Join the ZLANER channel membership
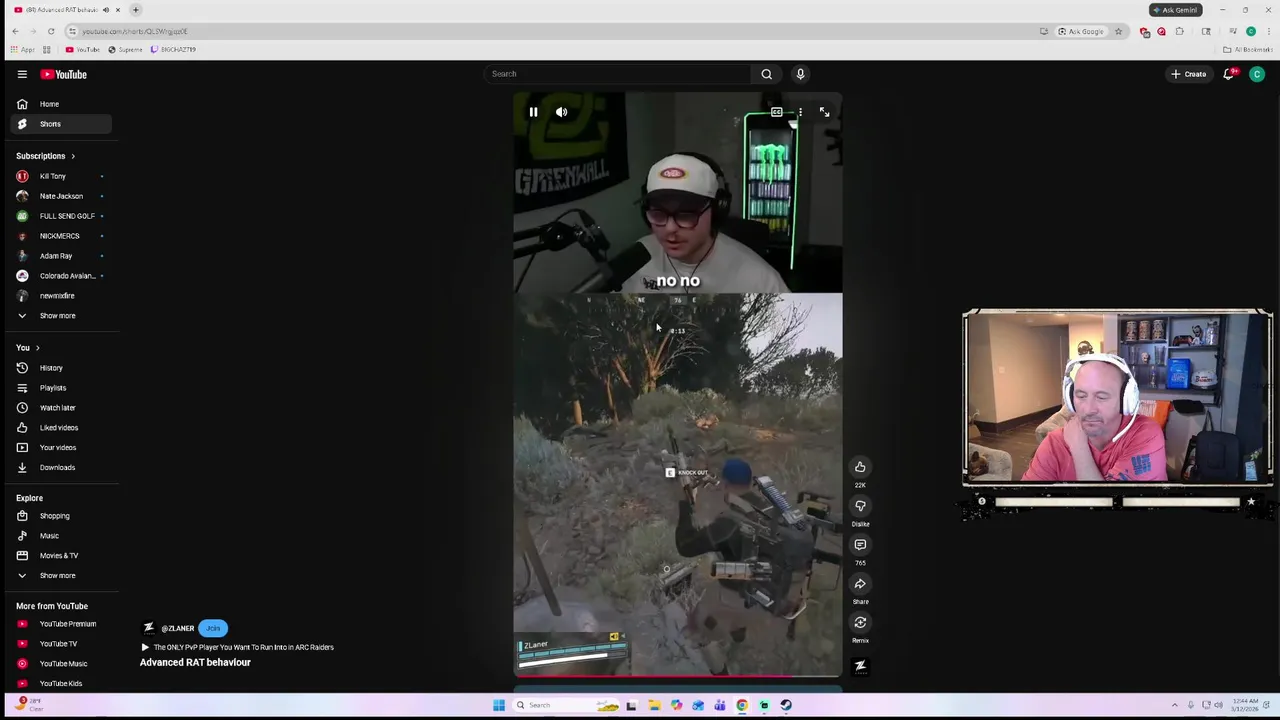Screen dimensions: 1280x720 point(213,628)
